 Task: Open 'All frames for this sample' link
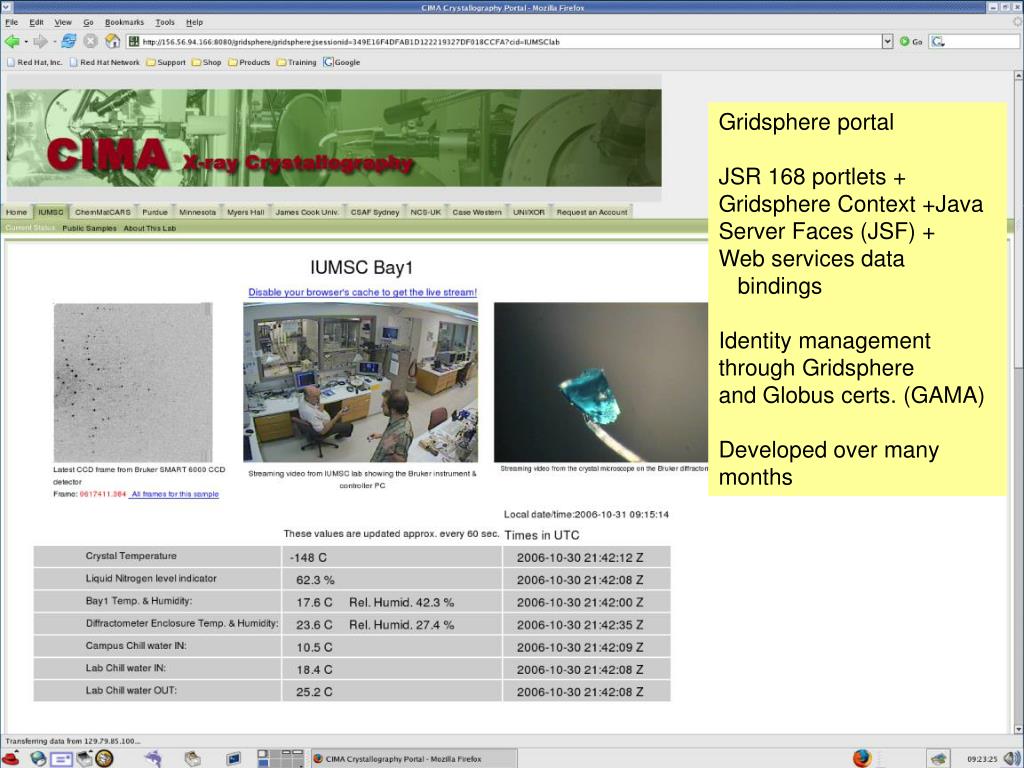coord(174,494)
